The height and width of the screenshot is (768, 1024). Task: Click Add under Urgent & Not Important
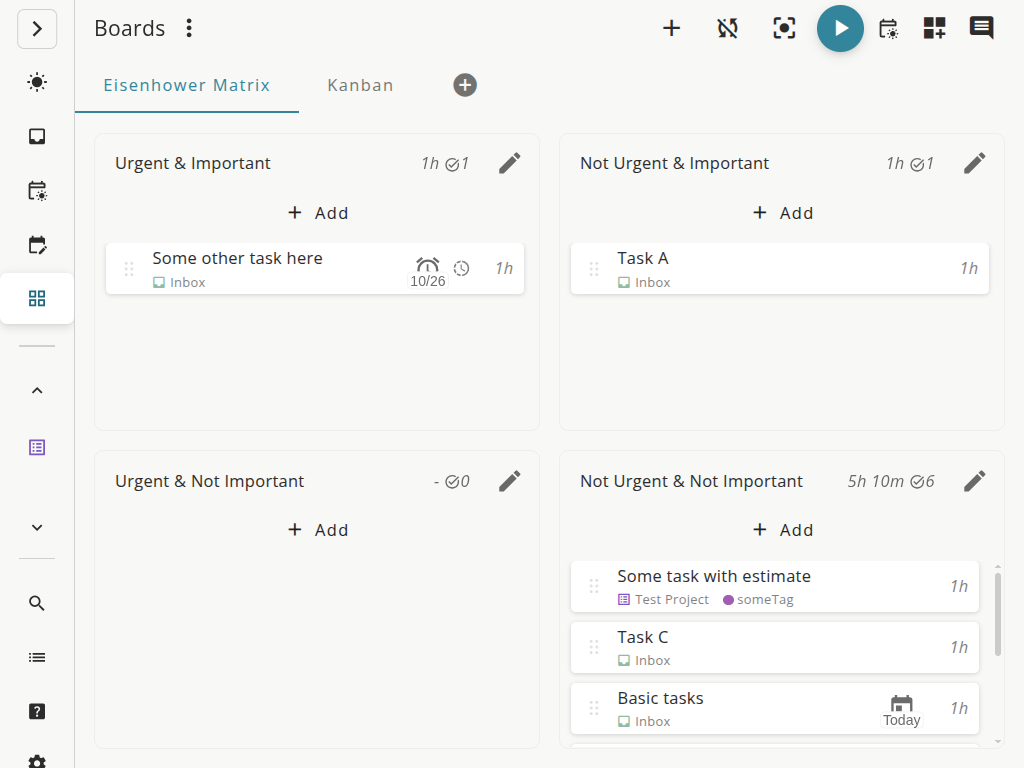(x=317, y=530)
